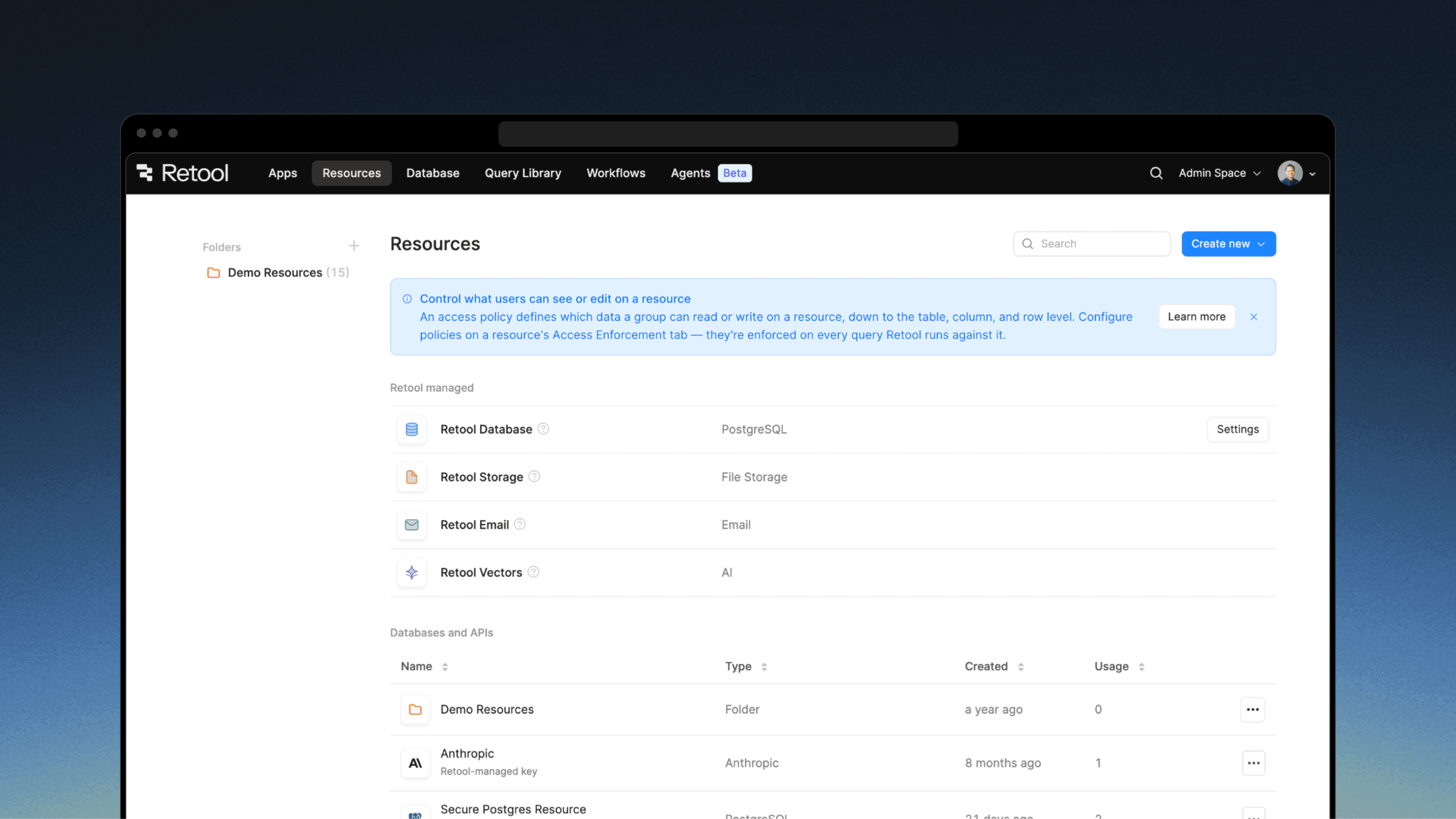This screenshot has height=819, width=1456.
Task: Open the Create new dropdown
Action: pos(1228,243)
